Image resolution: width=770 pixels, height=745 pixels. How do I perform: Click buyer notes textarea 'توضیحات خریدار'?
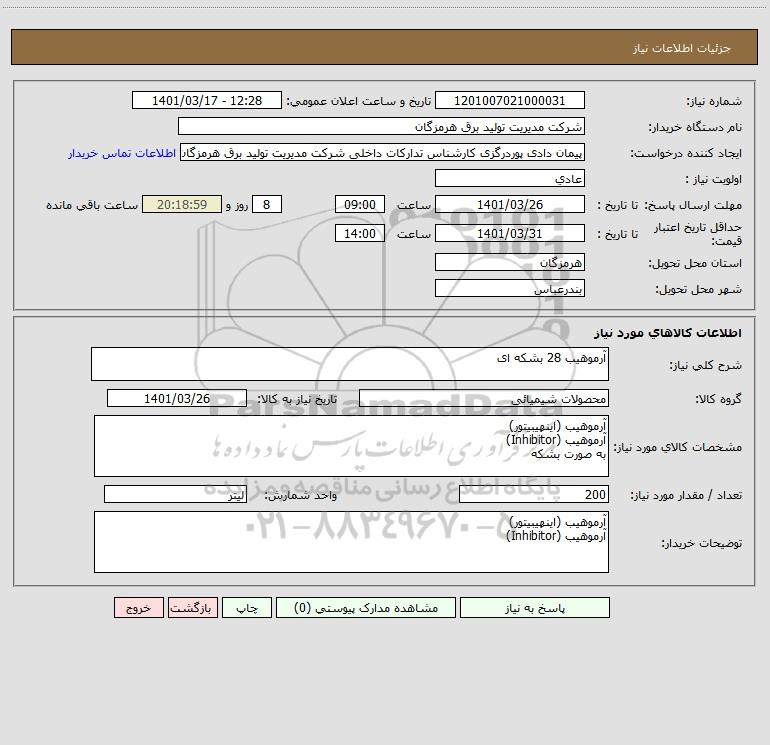[x=351, y=542]
